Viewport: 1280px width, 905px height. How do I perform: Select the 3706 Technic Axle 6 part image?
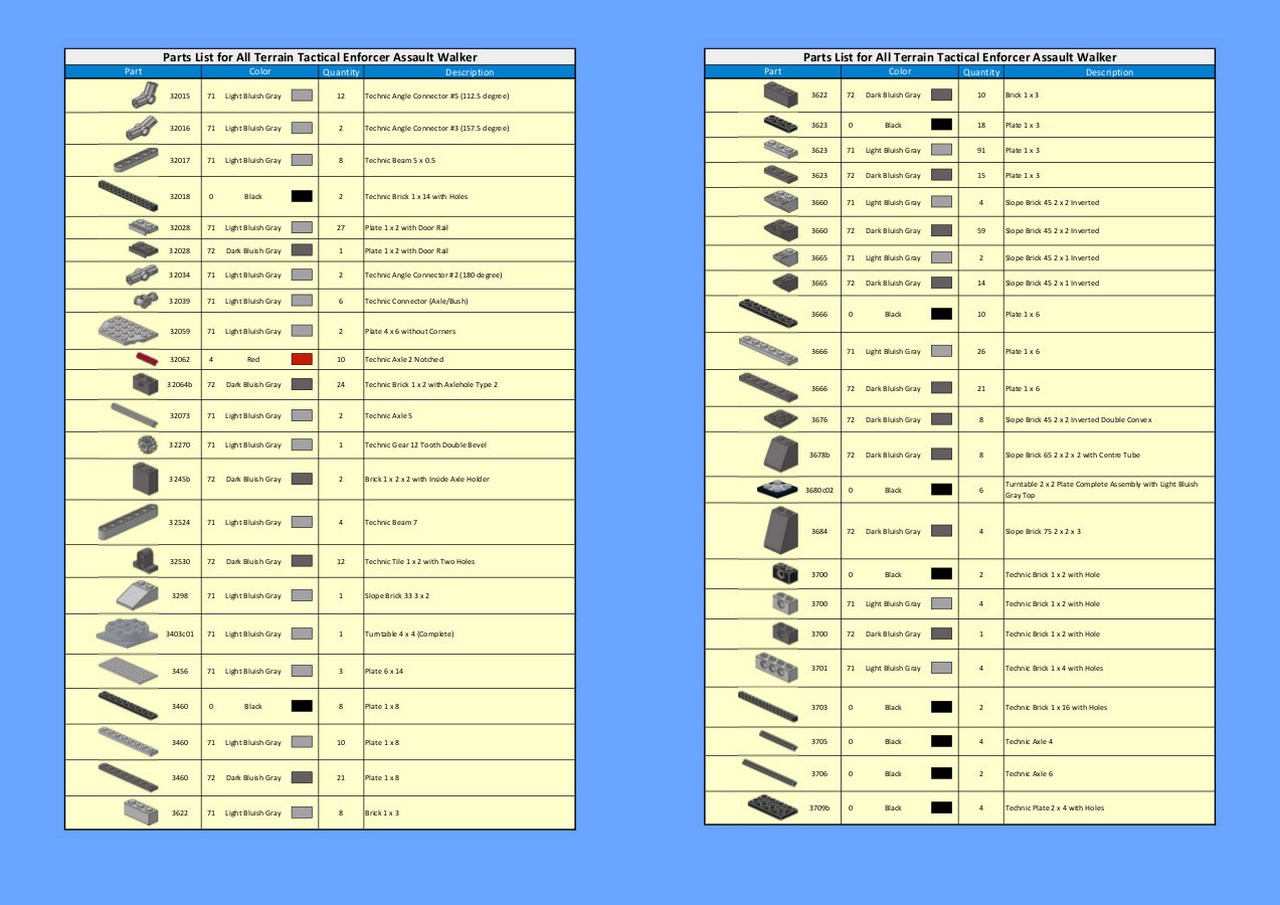coord(769,773)
